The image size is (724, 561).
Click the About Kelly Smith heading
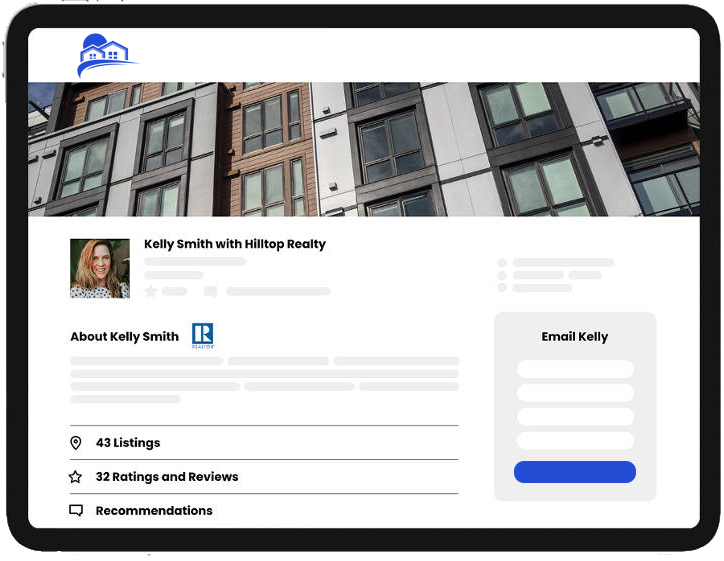click(124, 337)
